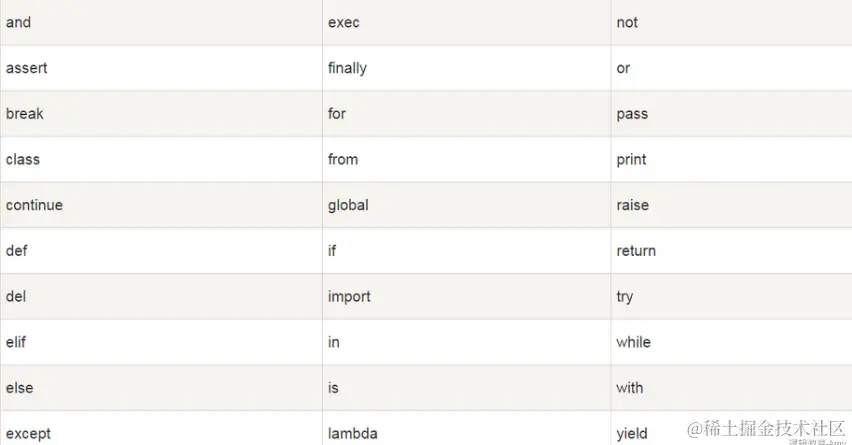Click the 'global' table entry

pyautogui.click(x=348, y=205)
